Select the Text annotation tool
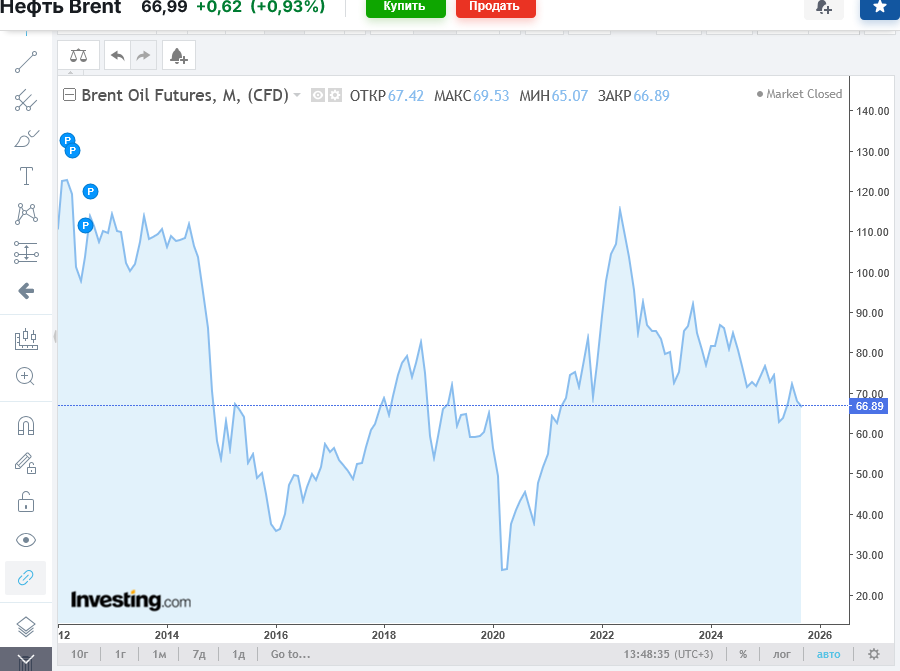900x671 pixels. click(x=26, y=176)
